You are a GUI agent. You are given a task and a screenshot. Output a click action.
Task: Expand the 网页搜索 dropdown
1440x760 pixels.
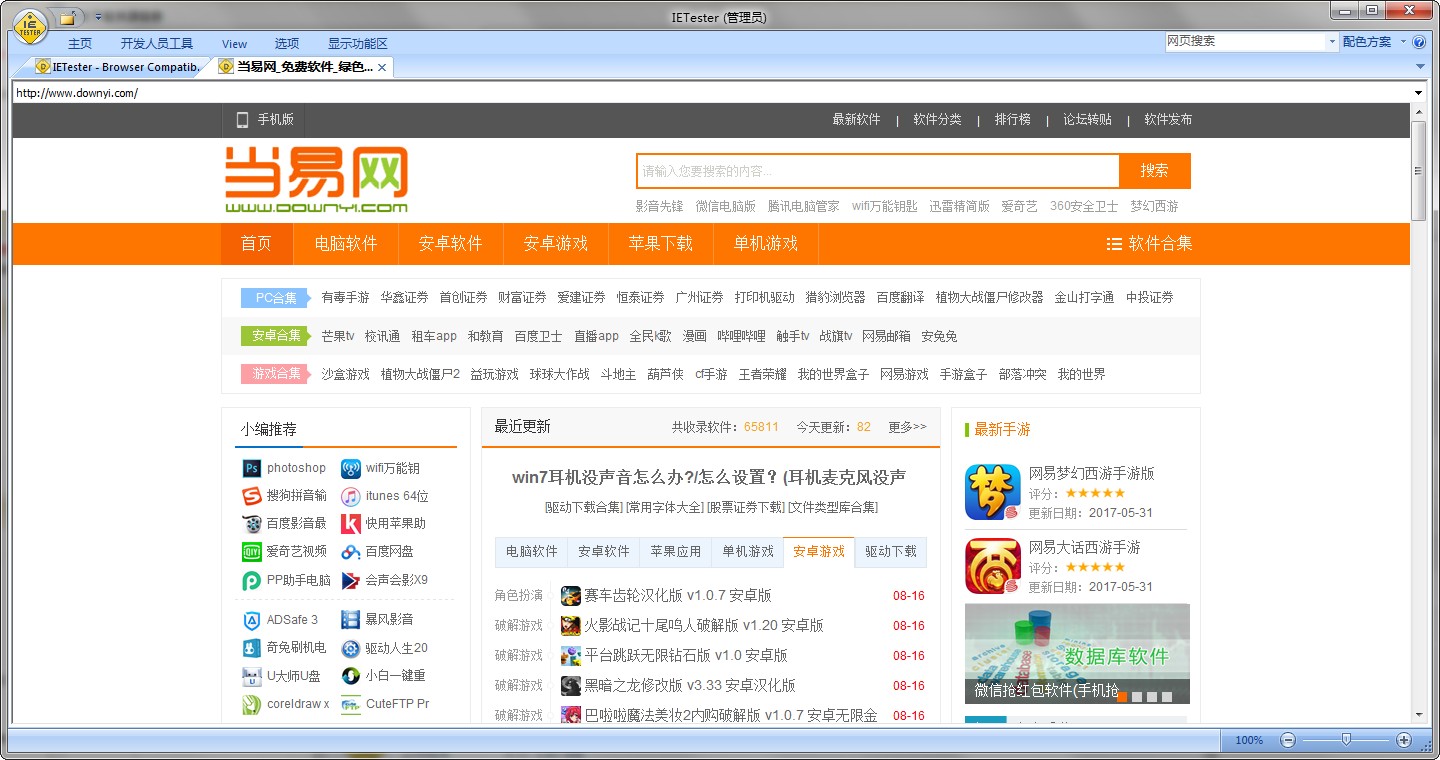click(1333, 41)
